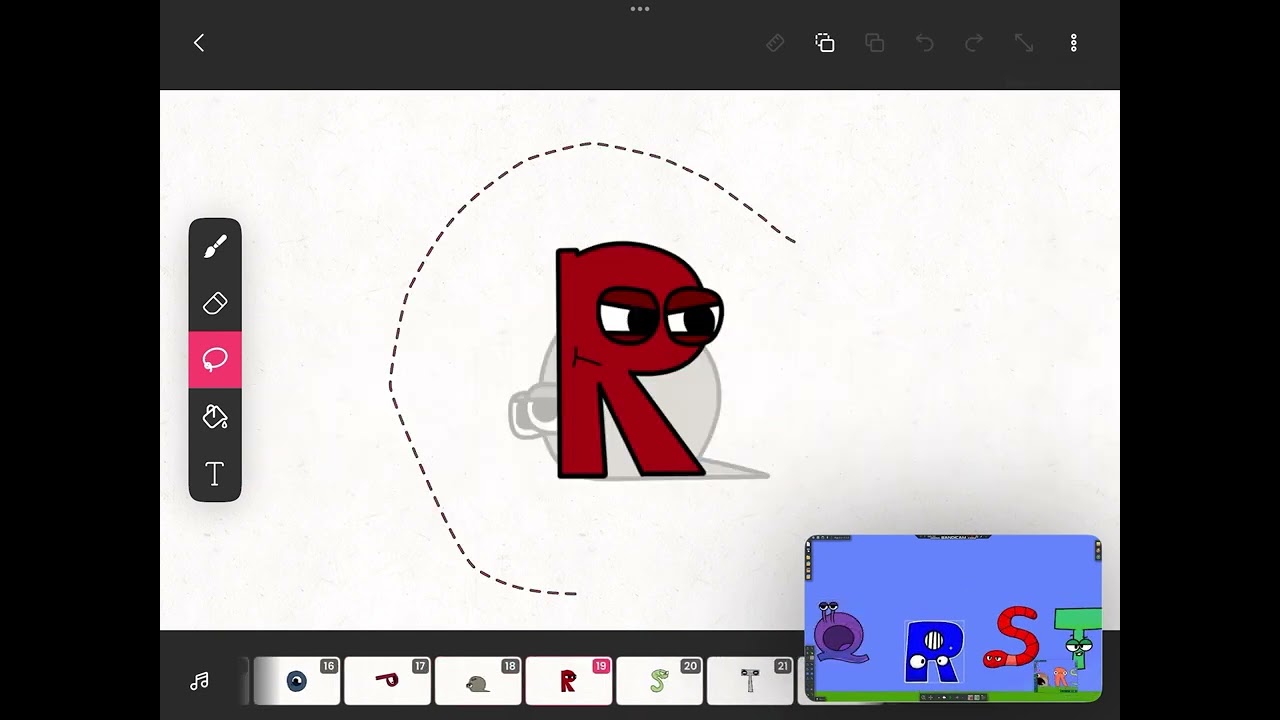Select the Lasso selection tool
Image resolution: width=1280 pixels, height=720 pixels.
(x=215, y=360)
